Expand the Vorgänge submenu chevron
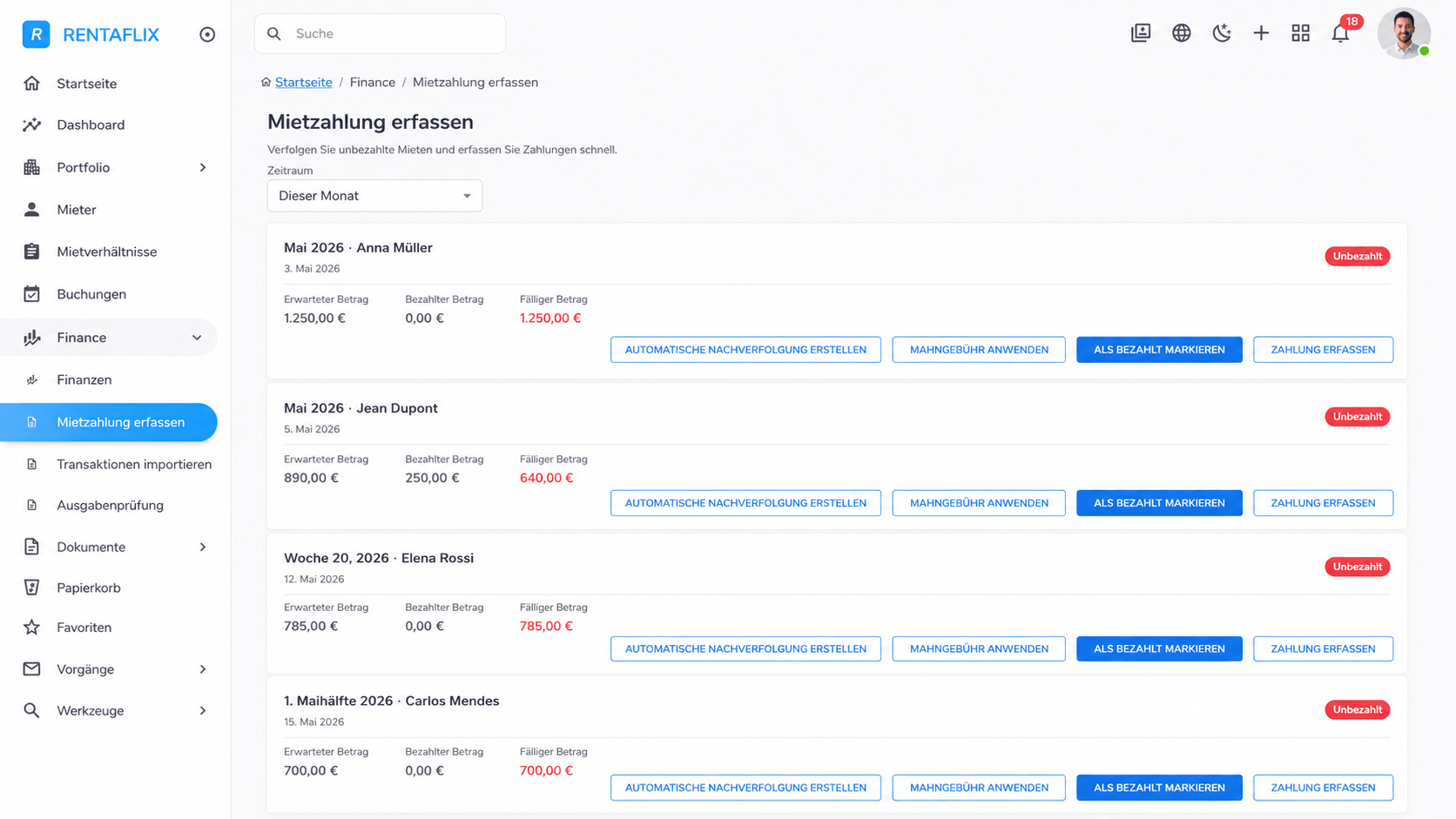Screen dimensions: 1456x819 [x=203, y=669]
